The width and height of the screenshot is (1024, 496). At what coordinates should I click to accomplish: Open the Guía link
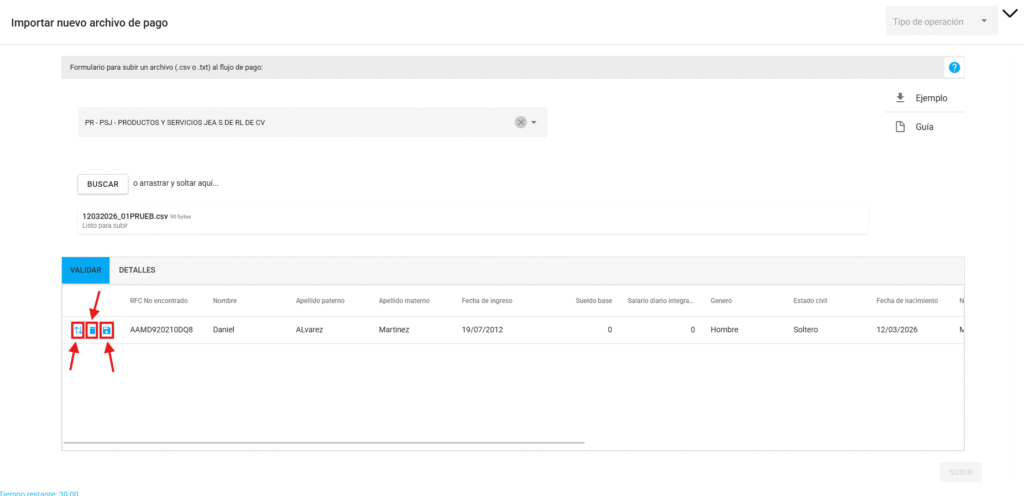point(924,127)
